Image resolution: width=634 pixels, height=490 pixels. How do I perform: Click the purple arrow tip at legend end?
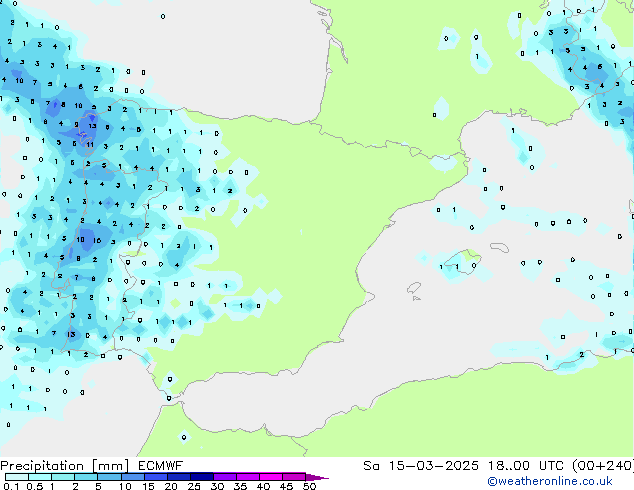317,477
